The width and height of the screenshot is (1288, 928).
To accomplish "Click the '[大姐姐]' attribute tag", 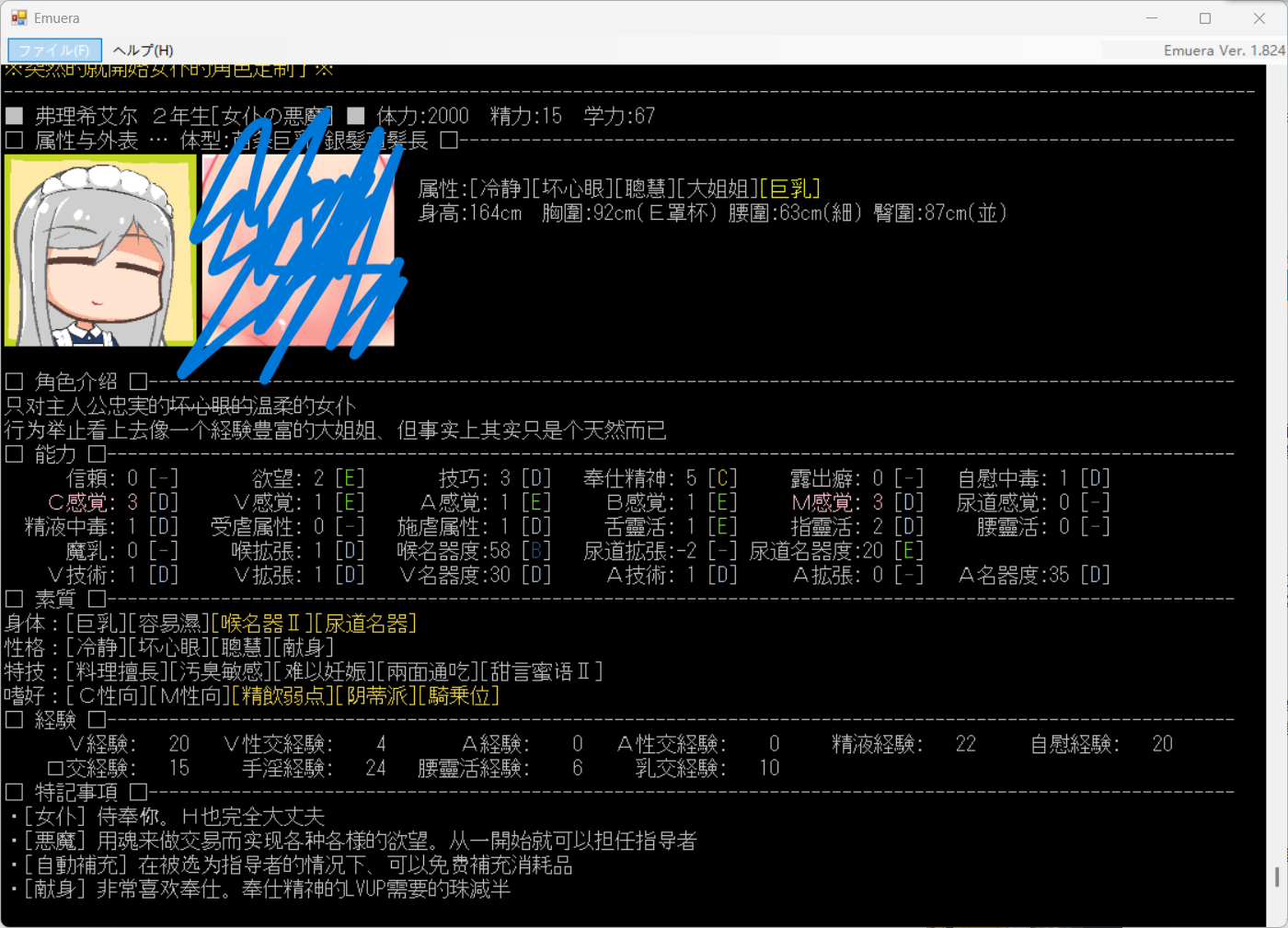I will 718,189.
